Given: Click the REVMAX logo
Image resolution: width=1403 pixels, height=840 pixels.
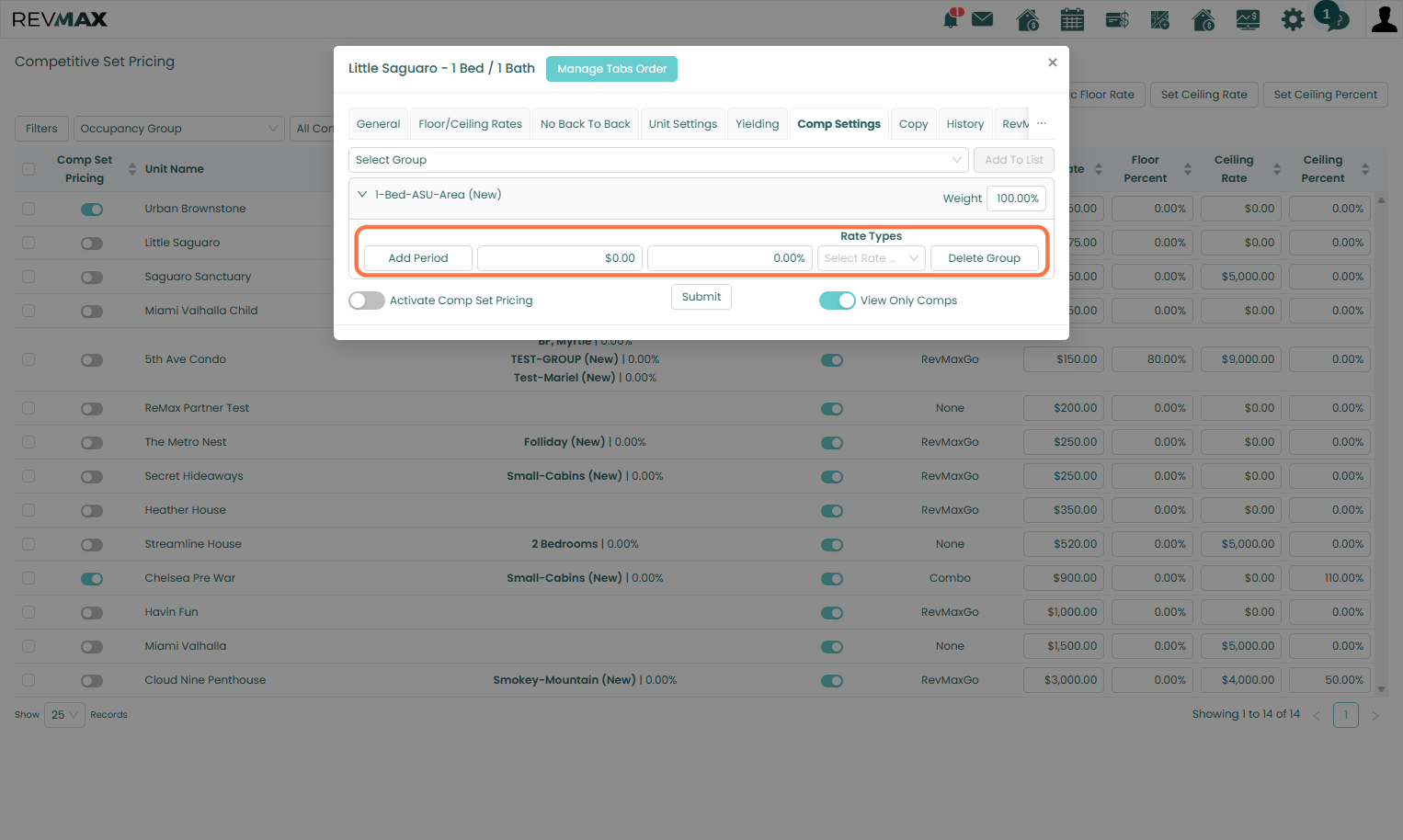Looking at the screenshot, I should 60,19.
